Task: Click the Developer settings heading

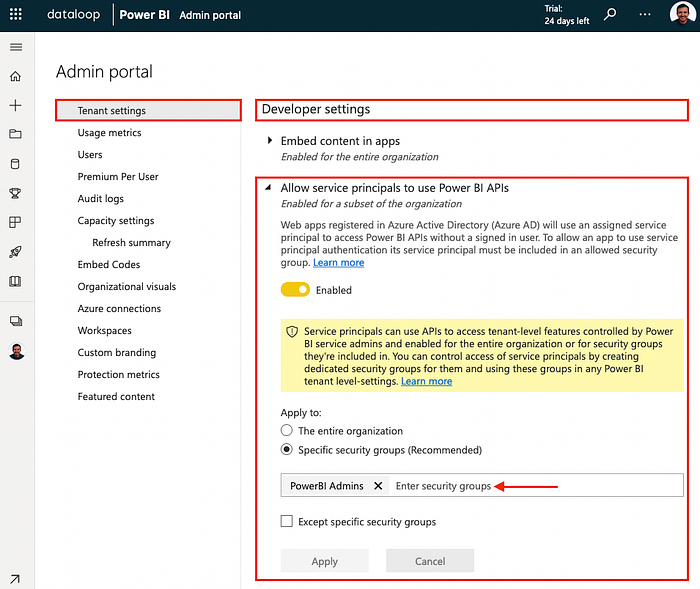Action: [x=316, y=109]
